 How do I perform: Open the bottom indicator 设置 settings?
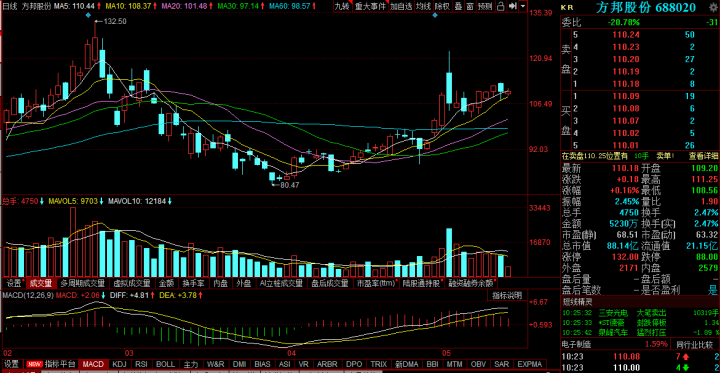[x=11, y=364]
